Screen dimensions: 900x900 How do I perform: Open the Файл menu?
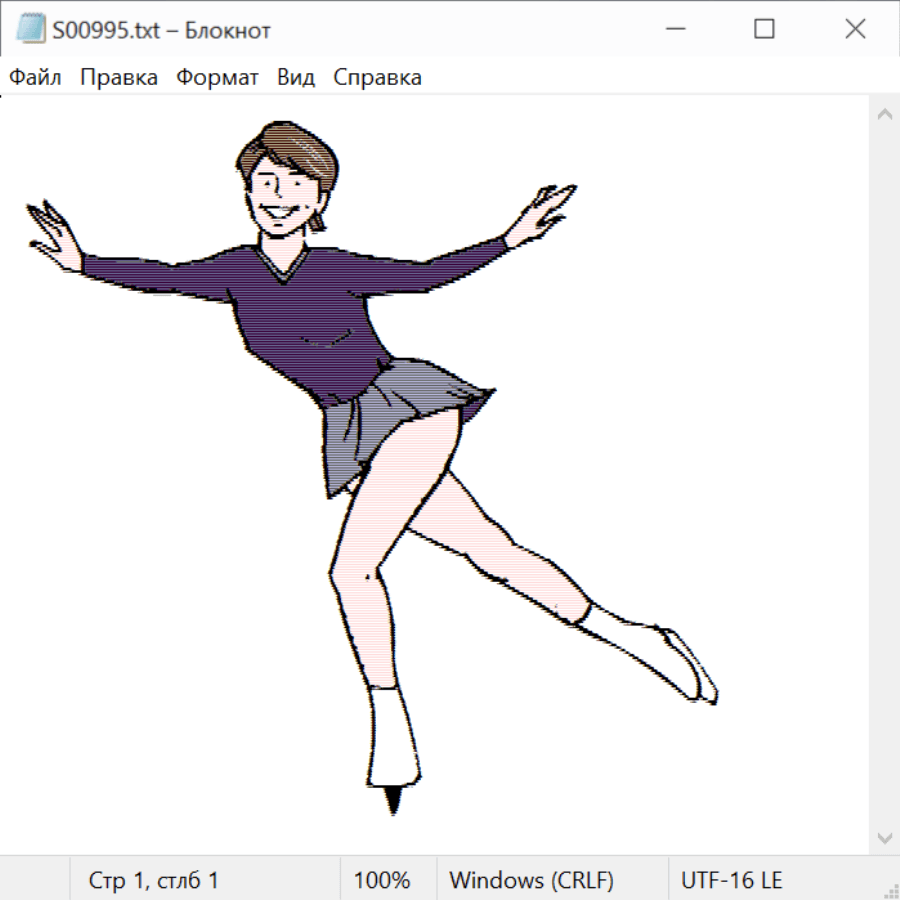[x=36, y=78]
